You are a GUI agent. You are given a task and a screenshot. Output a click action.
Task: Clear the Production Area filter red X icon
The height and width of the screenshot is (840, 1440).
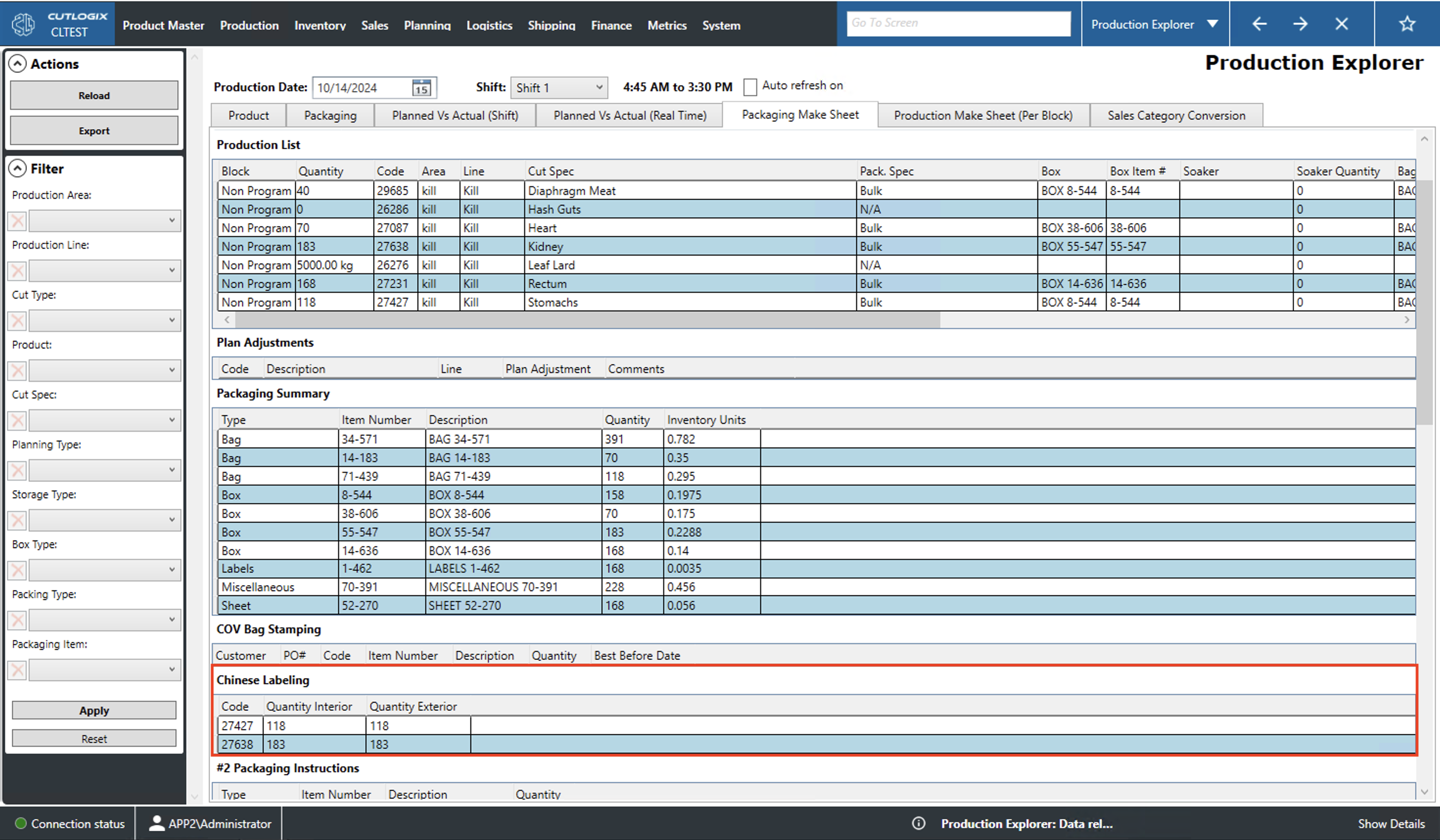point(17,221)
